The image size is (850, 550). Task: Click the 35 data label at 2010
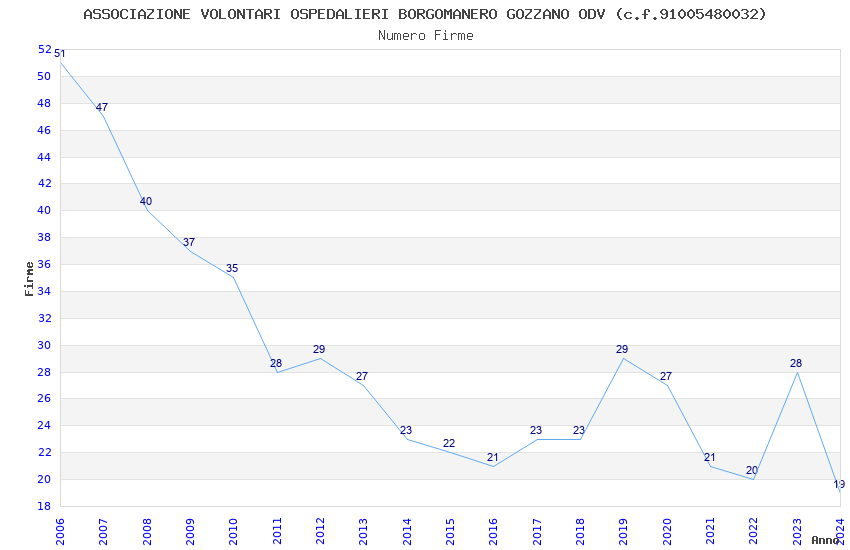tap(232, 268)
